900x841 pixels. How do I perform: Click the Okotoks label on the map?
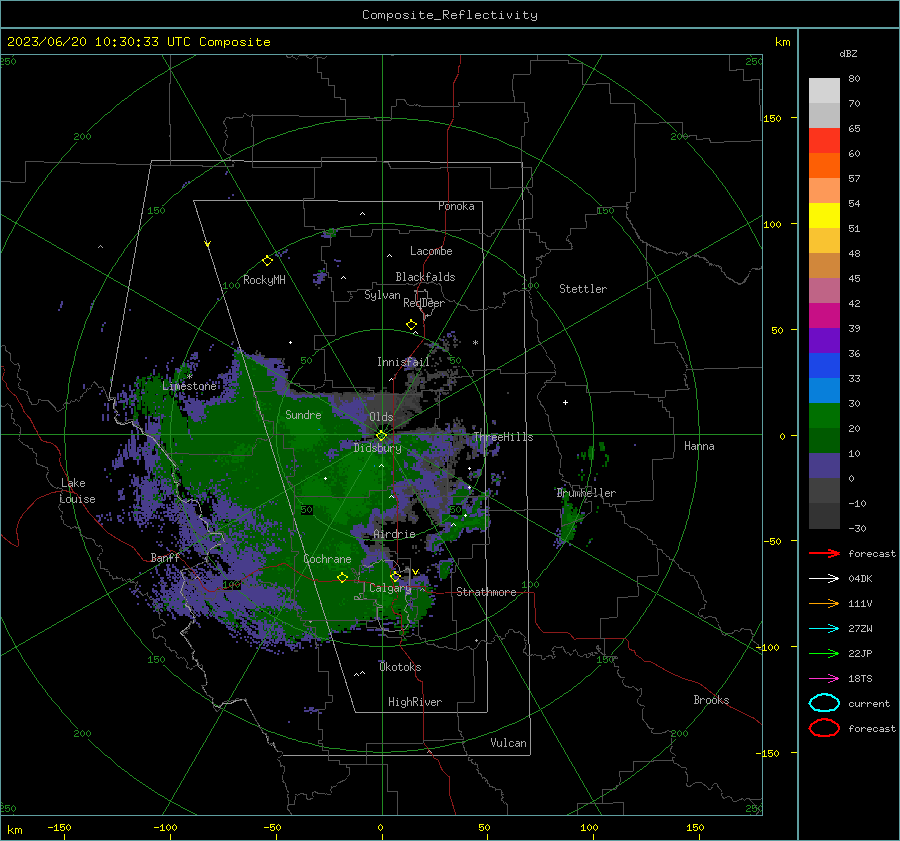pos(401,667)
